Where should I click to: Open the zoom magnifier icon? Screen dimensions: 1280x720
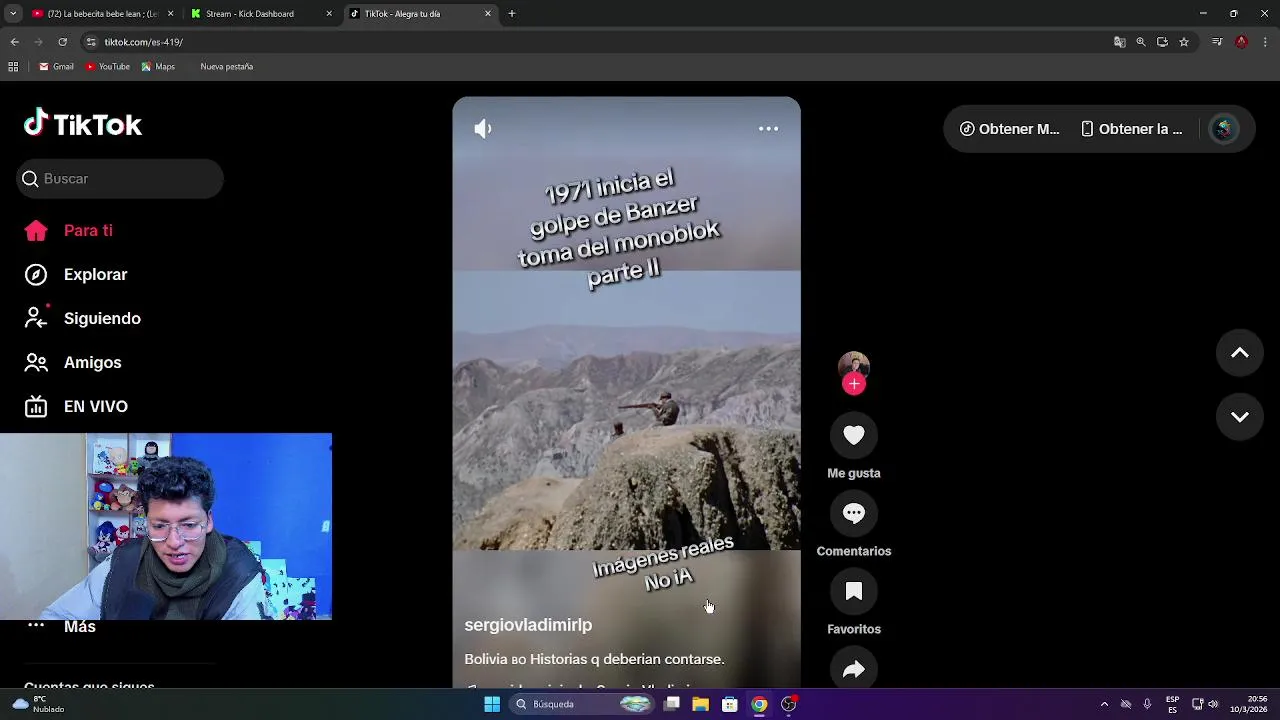(x=1141, y=42)
